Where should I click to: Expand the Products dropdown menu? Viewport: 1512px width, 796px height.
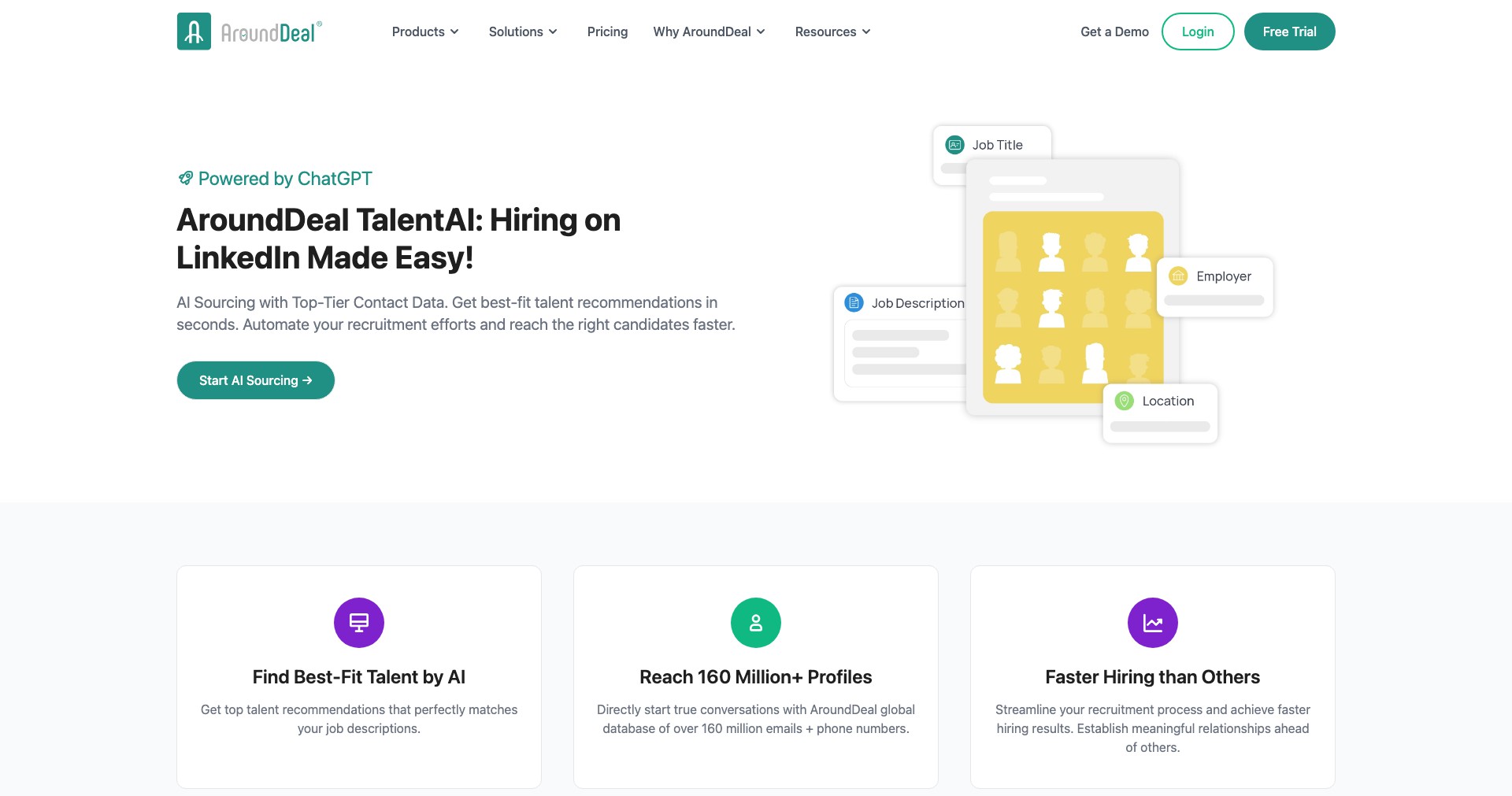425,31
